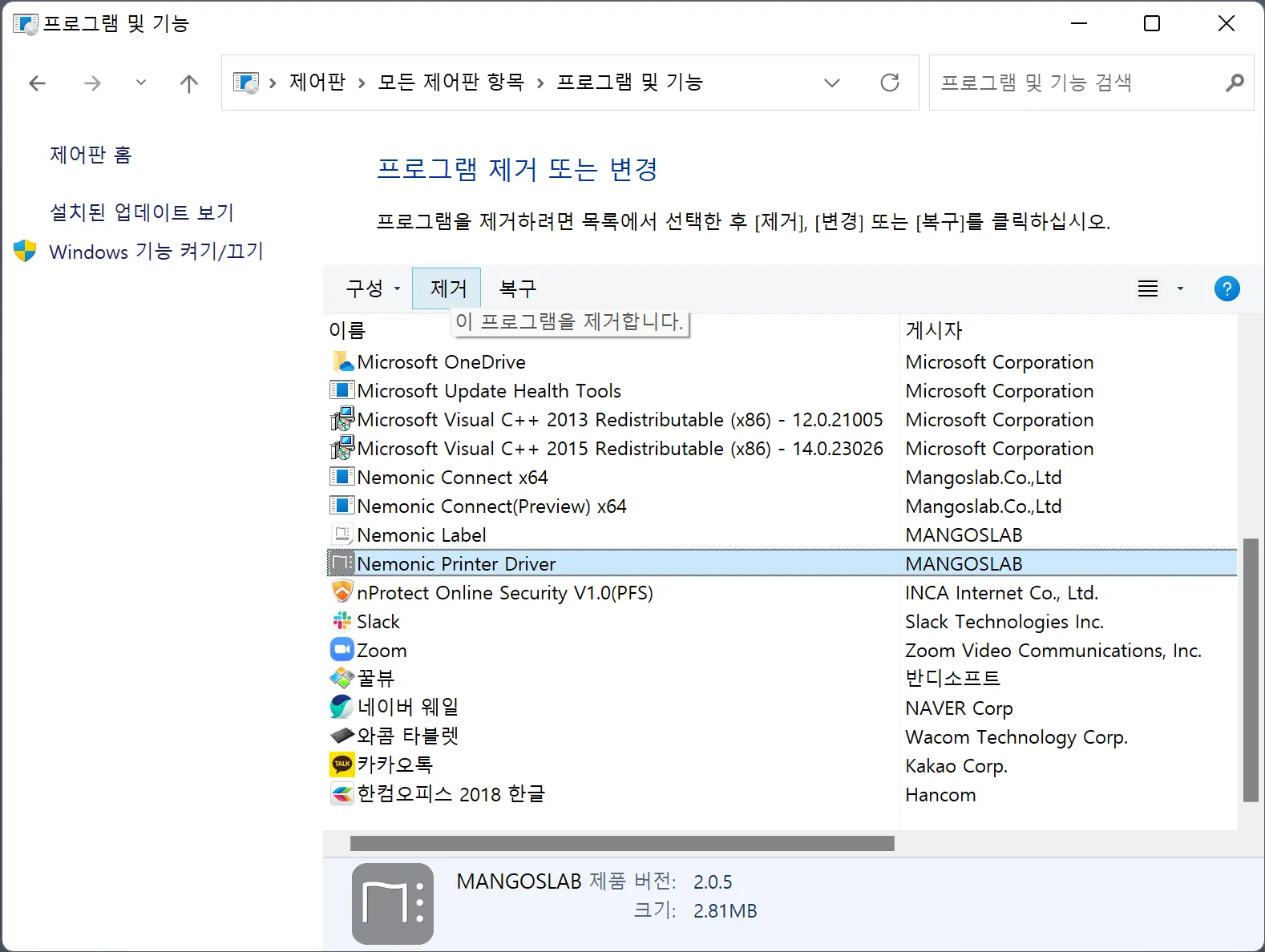Click the vertical scrollbar thumb
Image resolution: width=1265 pixels, height=952 pixels.
click(1251, 670)
